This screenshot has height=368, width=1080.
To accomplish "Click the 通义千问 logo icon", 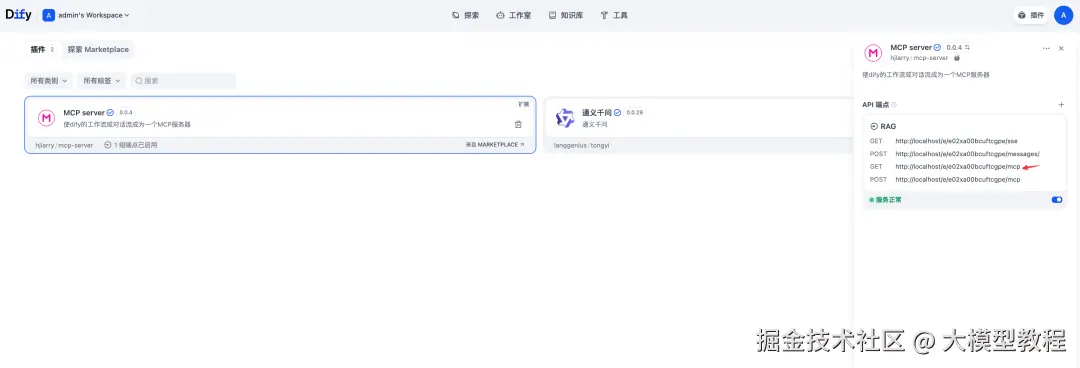I will pos(565,119).
